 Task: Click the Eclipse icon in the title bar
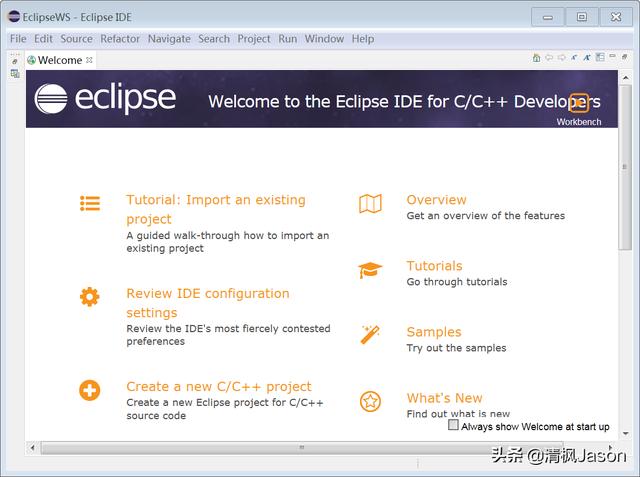[x=14, y=17]
